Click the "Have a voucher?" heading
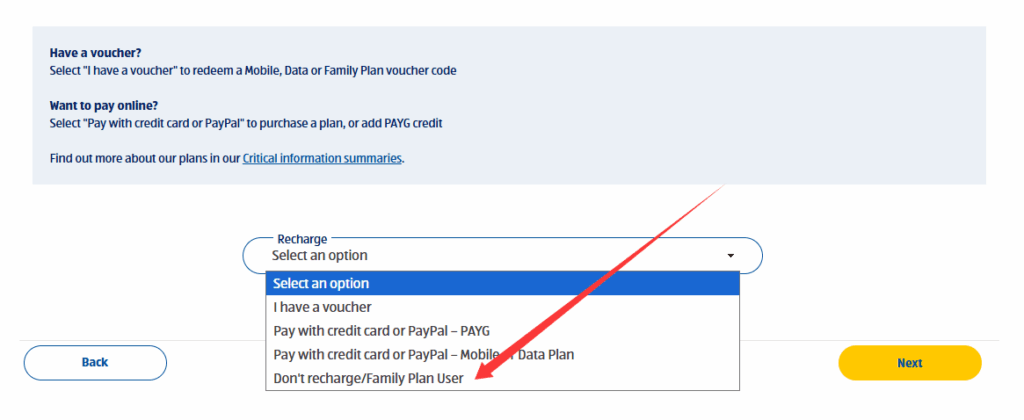 tap(96, 52)
